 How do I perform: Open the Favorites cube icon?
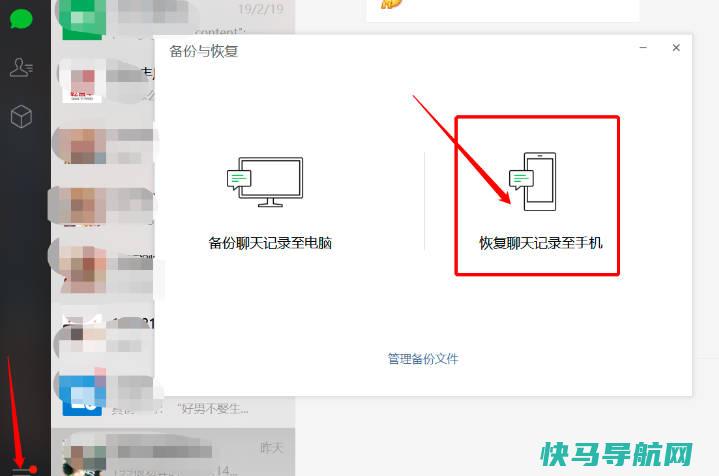pyautogui.click(x=21, y=116)
